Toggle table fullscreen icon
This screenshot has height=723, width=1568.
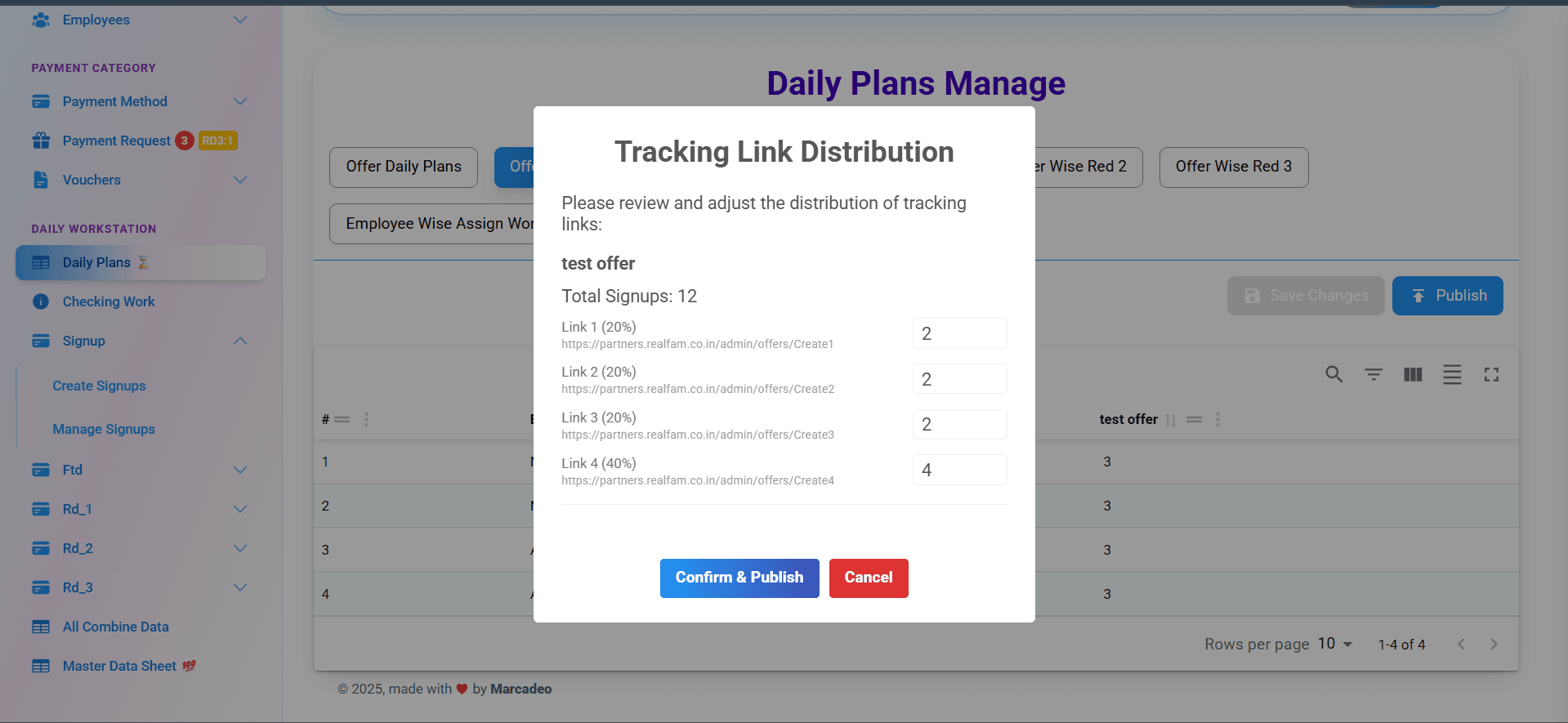click(1491, 374)
